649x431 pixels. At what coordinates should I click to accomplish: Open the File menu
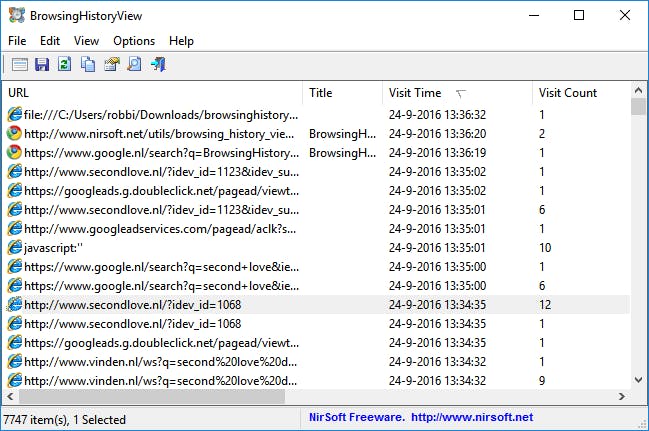coord(17,41)
